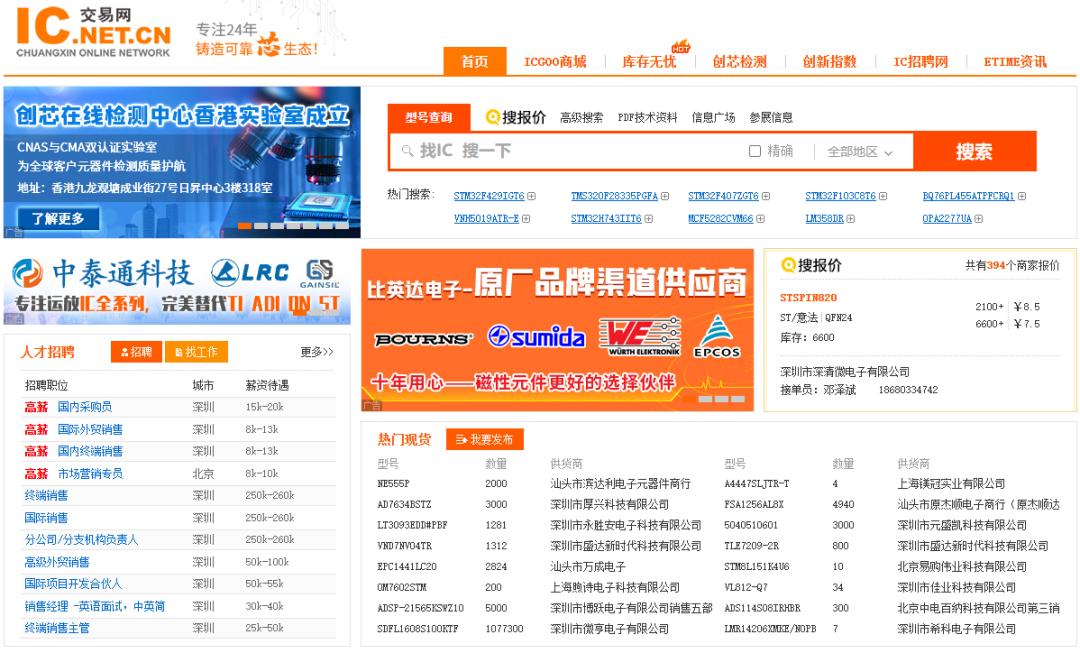Click the 搜报价 icon in quote panel
1080x653 pixels.
coord(788,265)
